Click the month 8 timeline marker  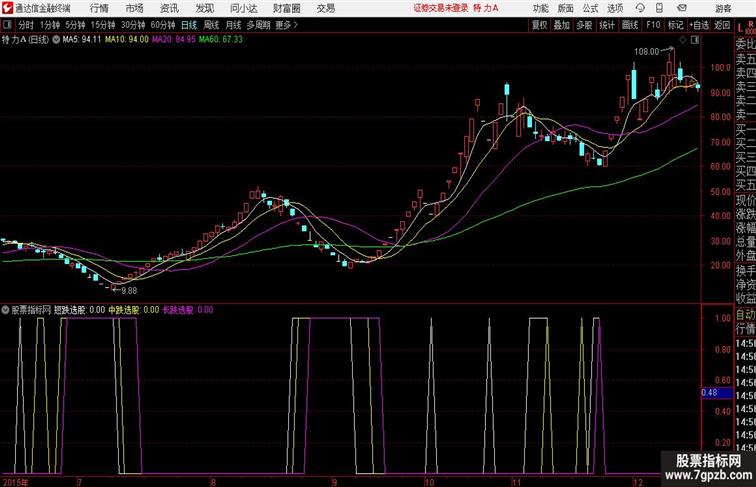click(213, 482)
